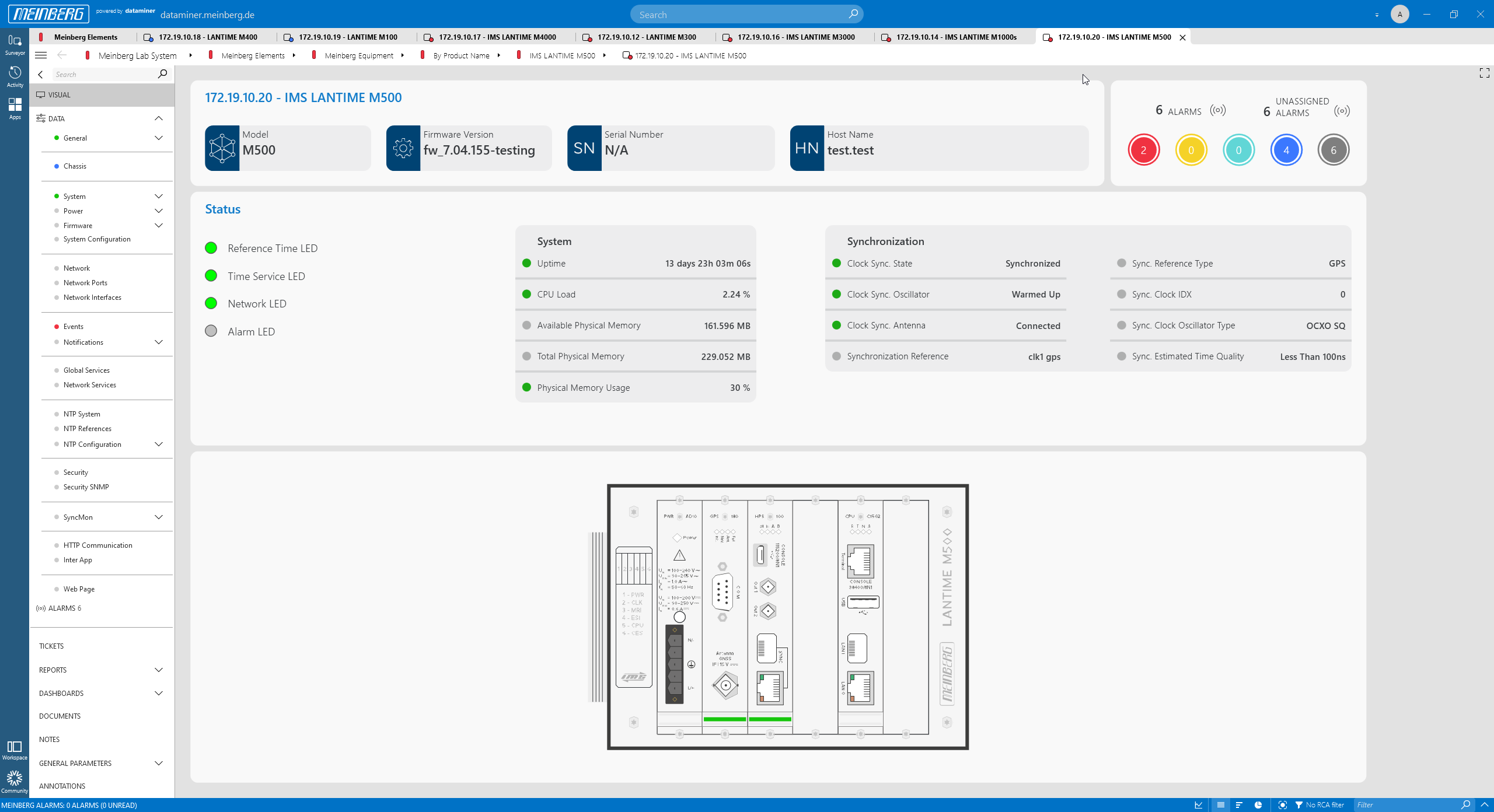Click the Firmware Version gear icon
This screenshot has height=812, width=1494.
[x=403, y=148]
